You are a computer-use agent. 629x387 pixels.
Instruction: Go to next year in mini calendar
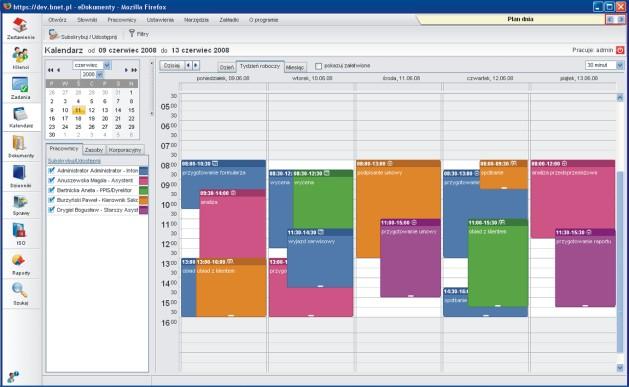point(134,70)
